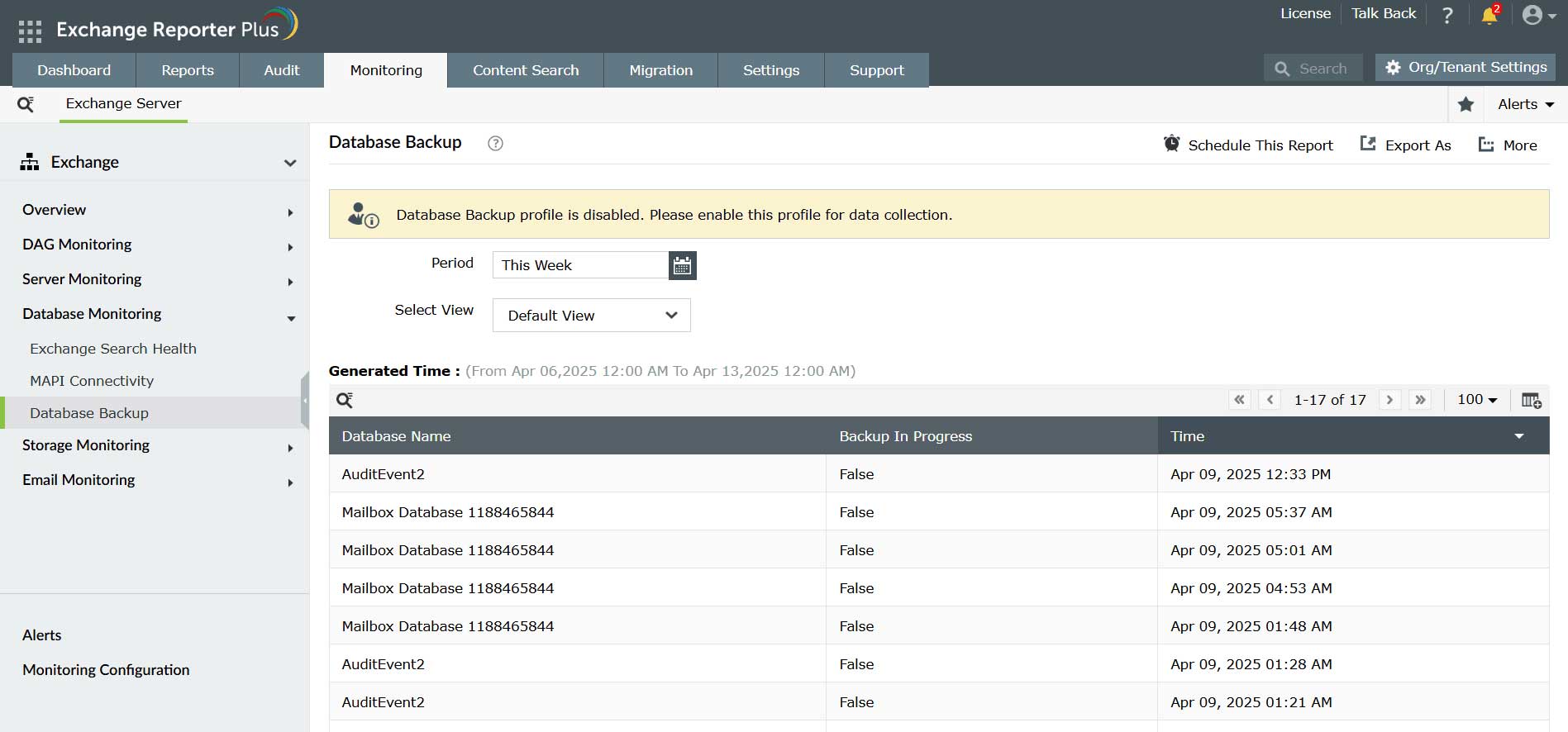Click the Exchange Reporter Plus logo
The width and height of the screenshot is (1568, 732).
coord(176,26)
